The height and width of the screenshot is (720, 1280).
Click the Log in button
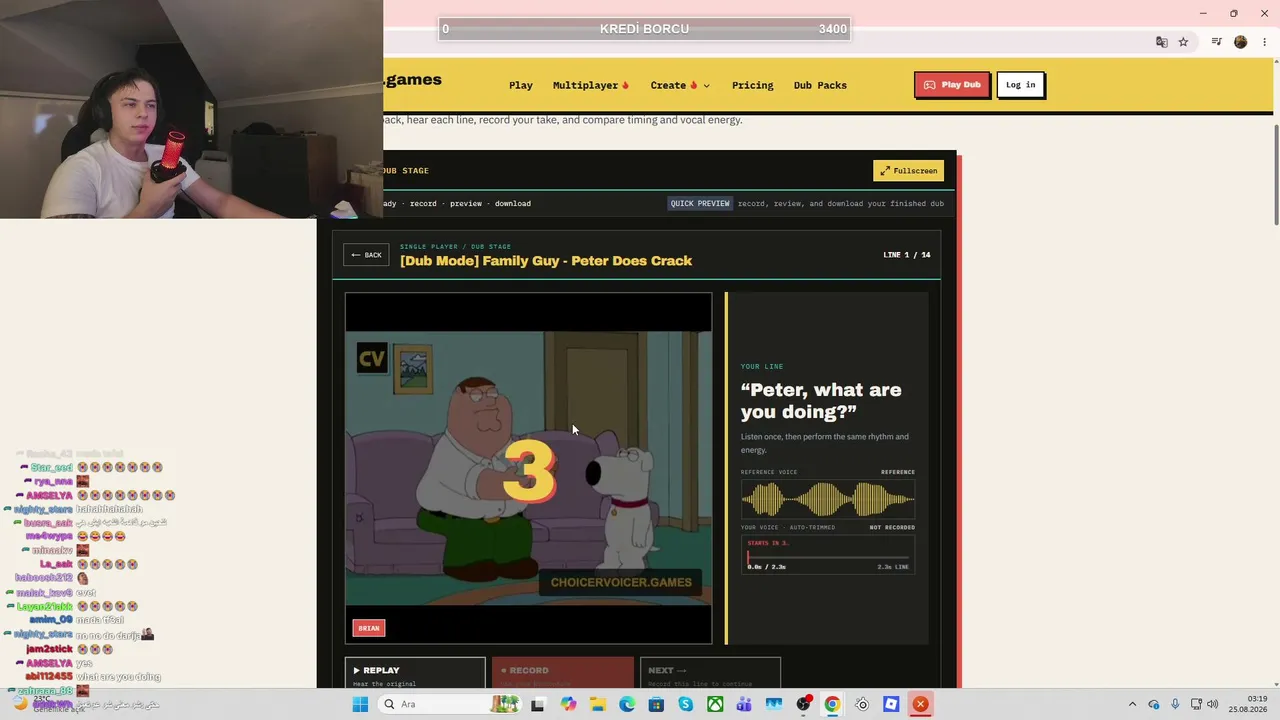pyautogui.click(x=1020, y=85)
